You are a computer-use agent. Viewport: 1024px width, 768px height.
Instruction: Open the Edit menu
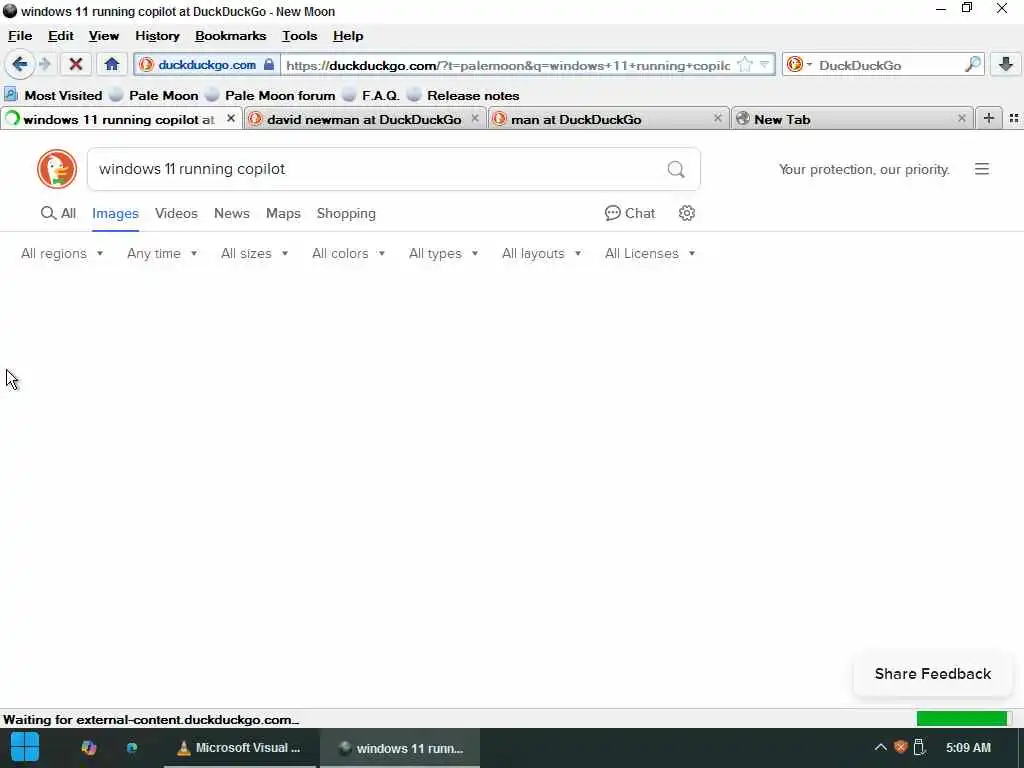coord(61,36)
